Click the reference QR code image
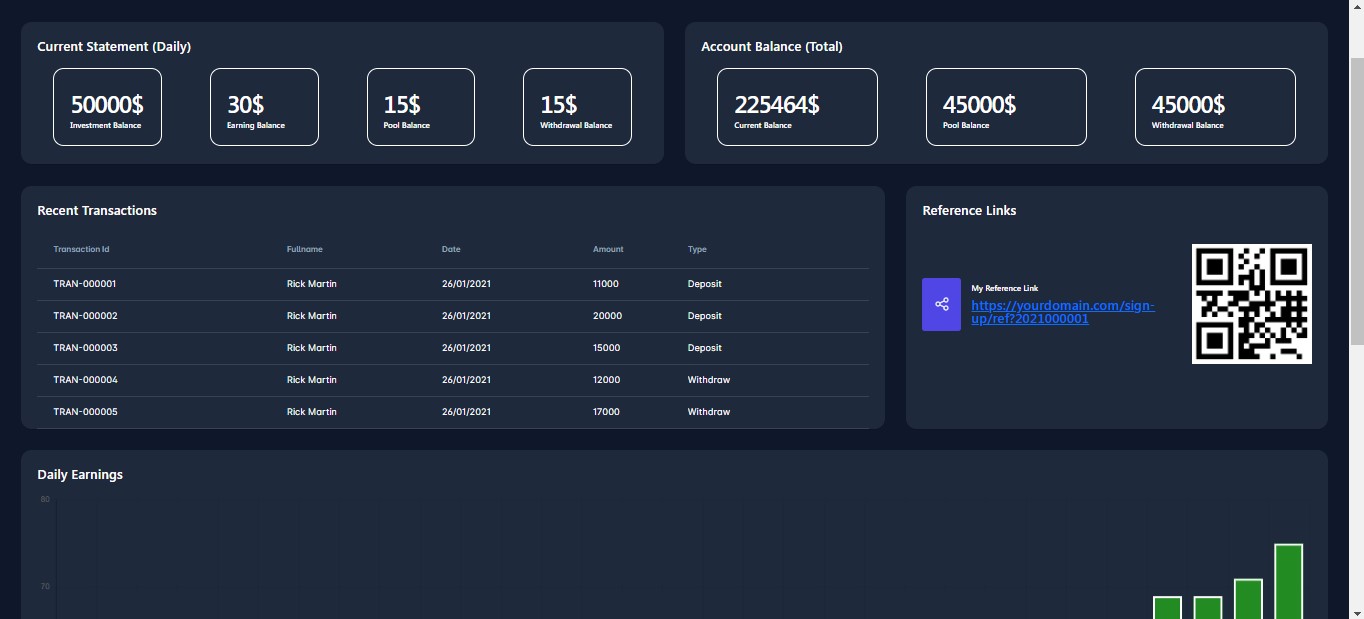Screen dimensions: 1364x619 tap(1251, 304)
